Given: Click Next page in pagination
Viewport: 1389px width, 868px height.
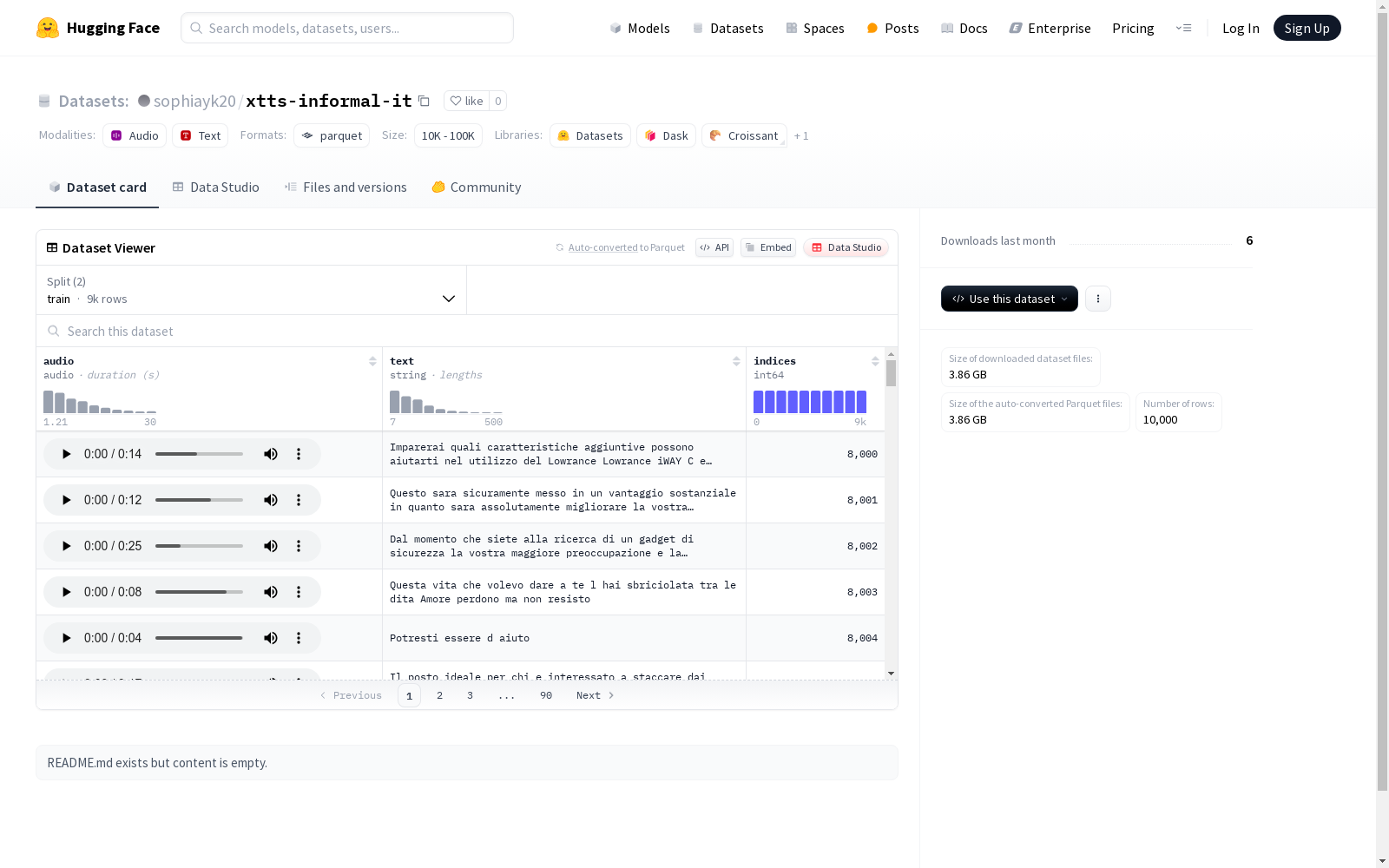Looking at the screenshot, I should click(596, 695).
